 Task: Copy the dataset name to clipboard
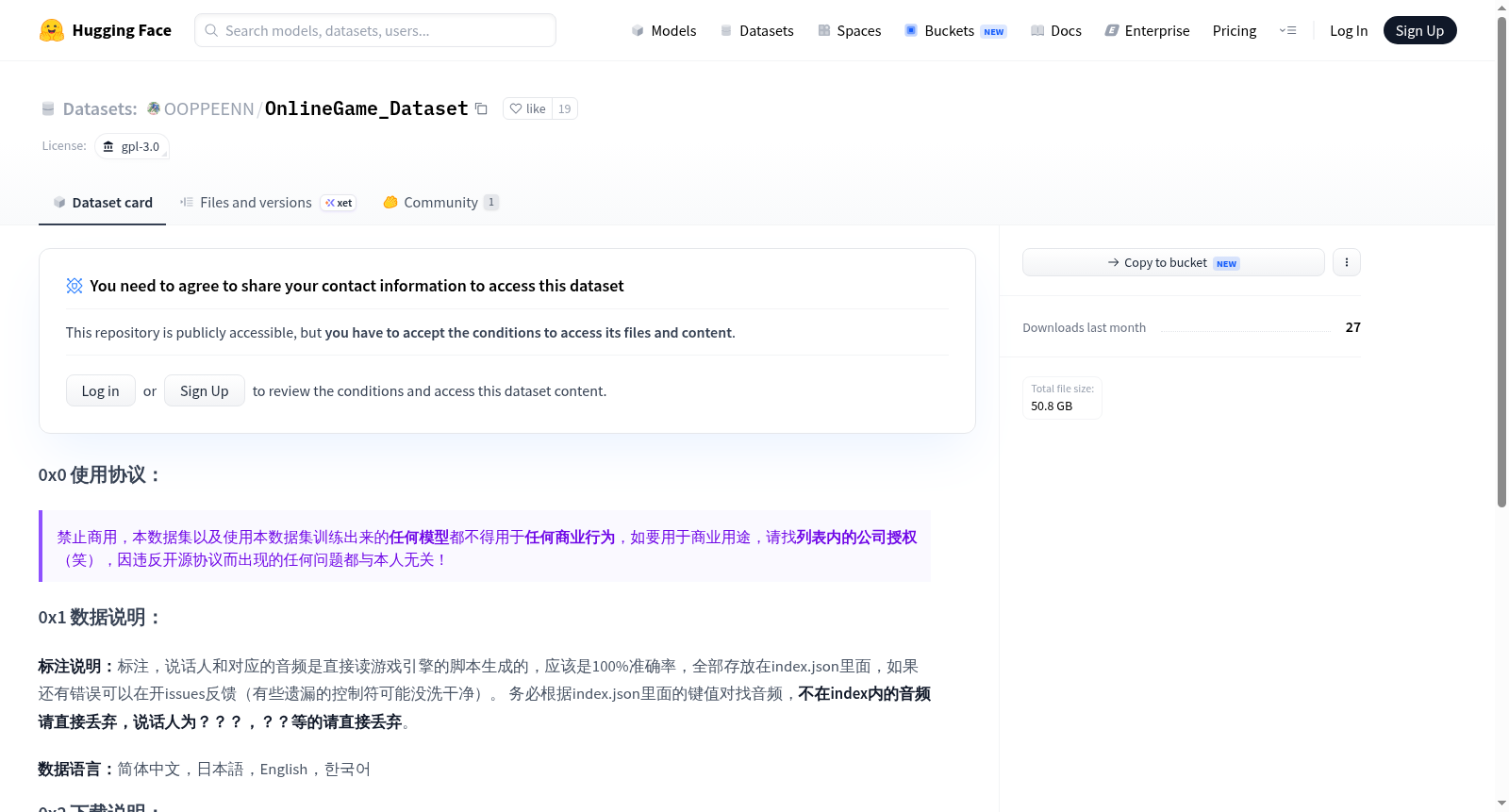[481, 108]
